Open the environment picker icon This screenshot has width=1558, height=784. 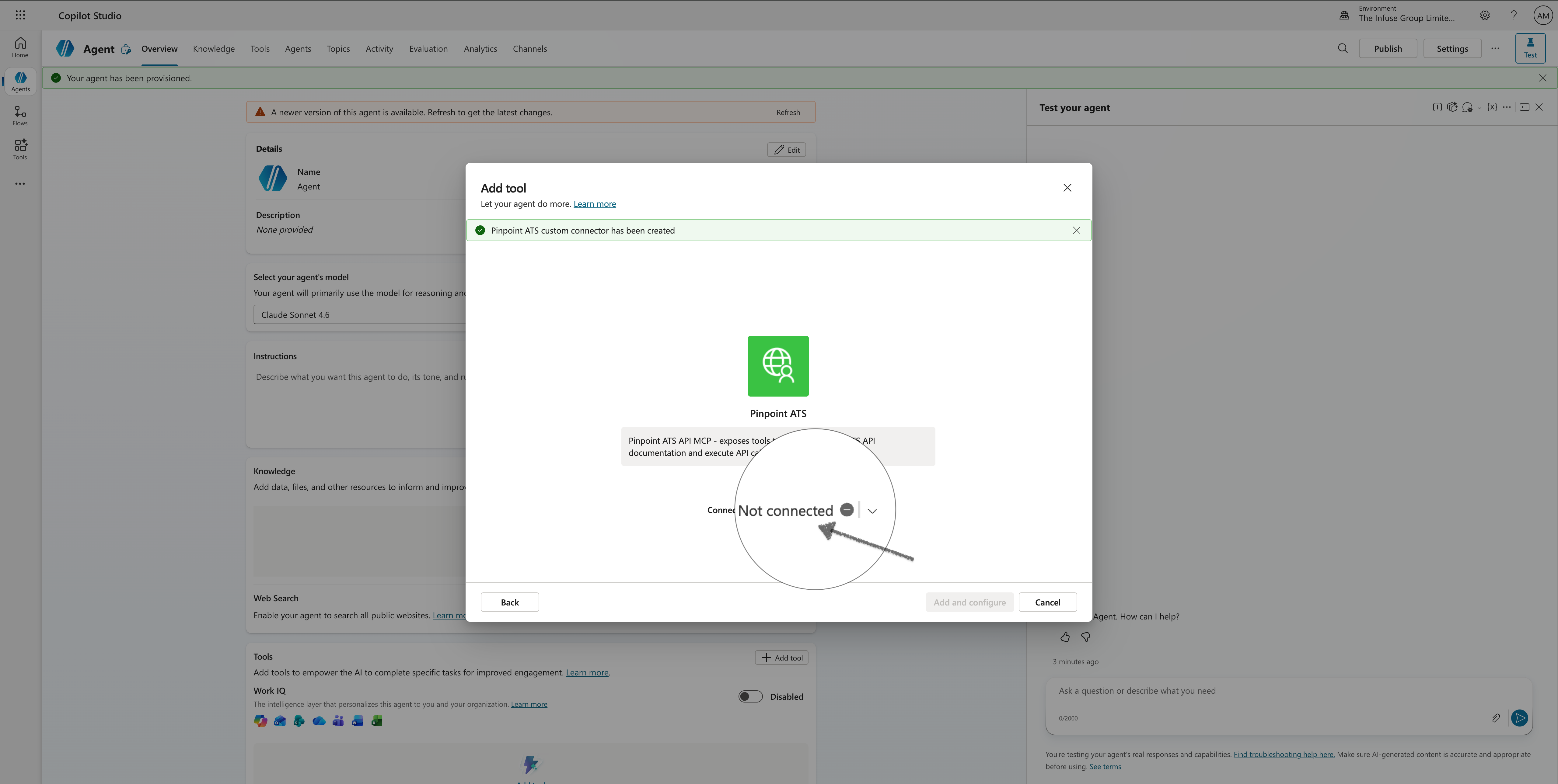pos(1344,16)
